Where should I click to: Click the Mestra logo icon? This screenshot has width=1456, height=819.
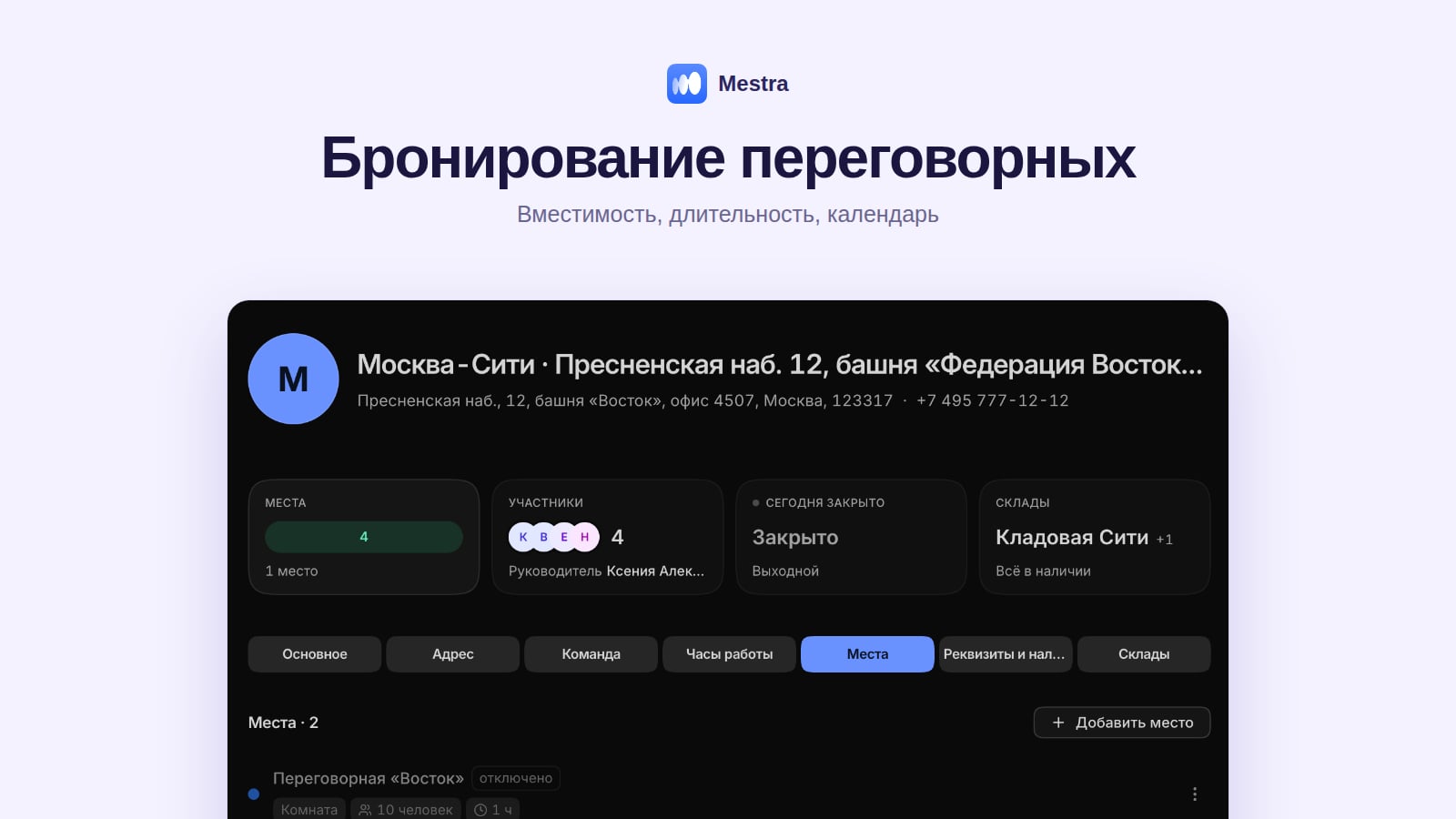point(687,84)
